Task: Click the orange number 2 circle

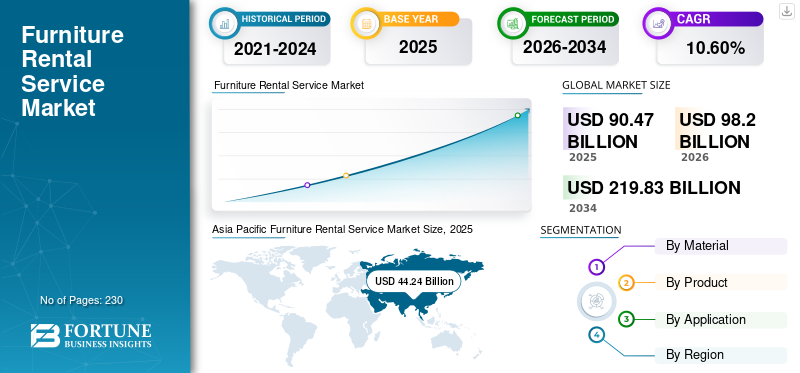Action: [627, 283]
